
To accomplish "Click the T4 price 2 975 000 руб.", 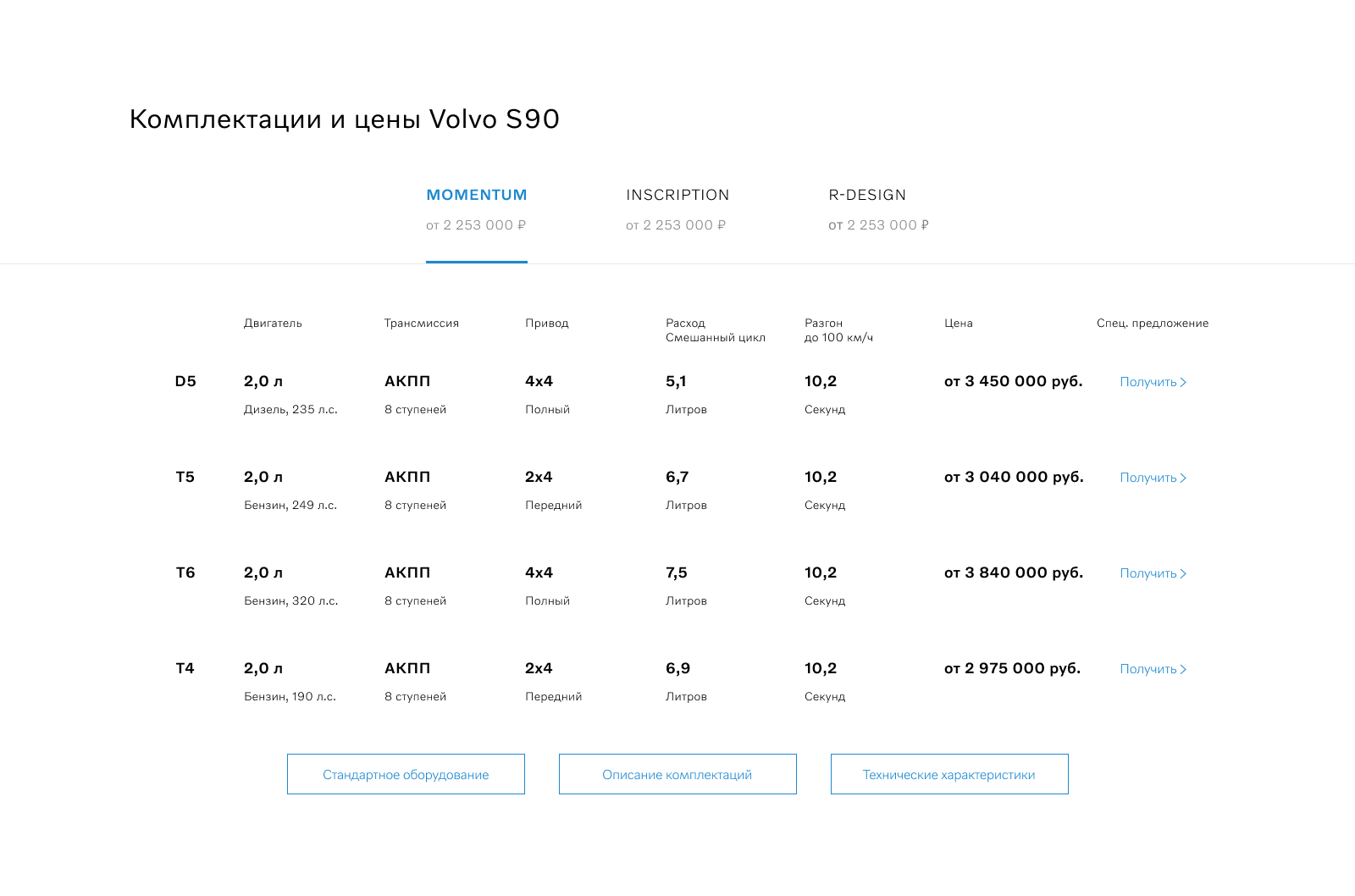I will (x=1012, y=668).
